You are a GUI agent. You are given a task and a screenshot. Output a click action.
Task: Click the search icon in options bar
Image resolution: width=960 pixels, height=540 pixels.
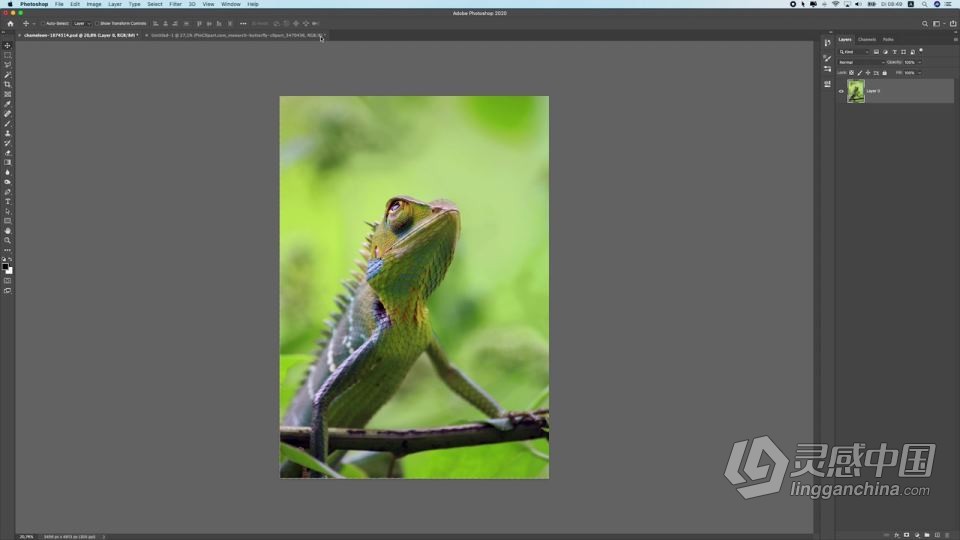(924, 24)
